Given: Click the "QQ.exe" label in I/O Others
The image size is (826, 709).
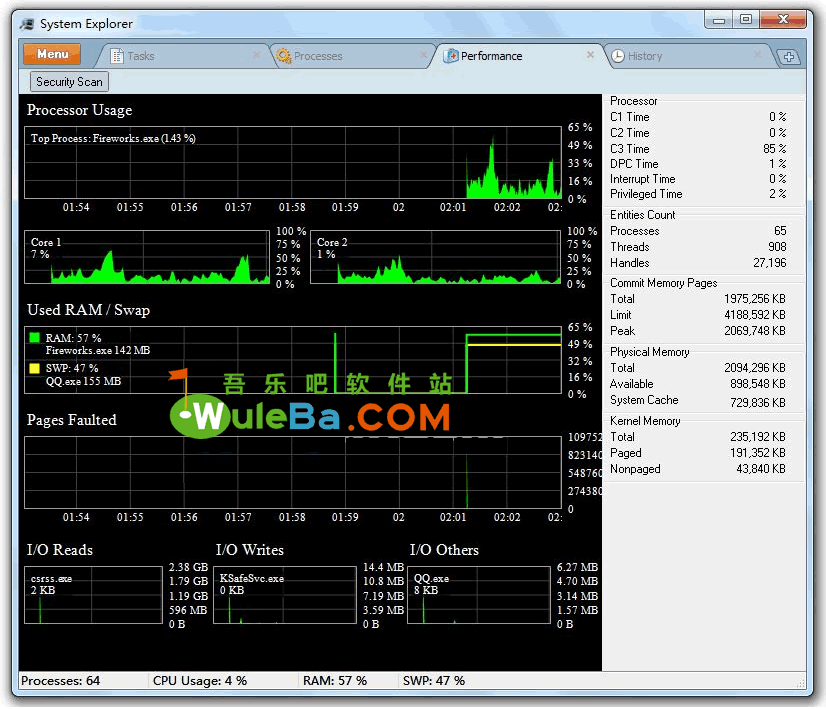Looking at the screenshot, I should click(x=431, y=578).
